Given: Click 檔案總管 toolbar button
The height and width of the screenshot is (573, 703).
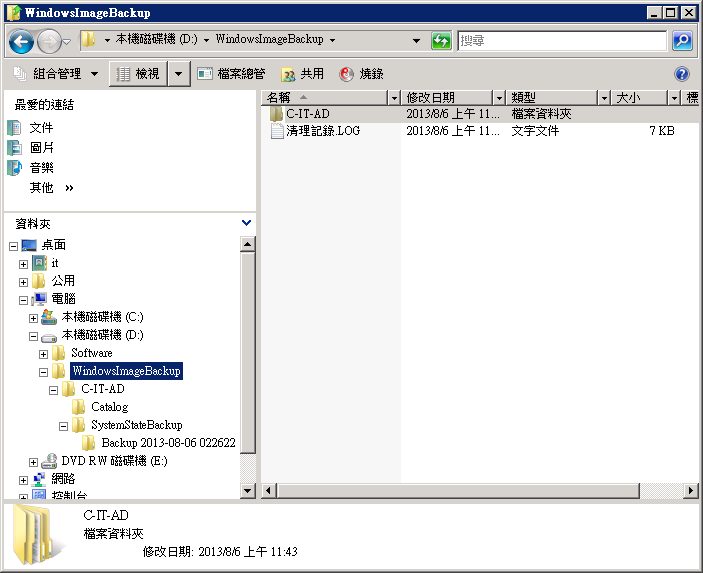Looking at the screenshot, I should (231, 74).
